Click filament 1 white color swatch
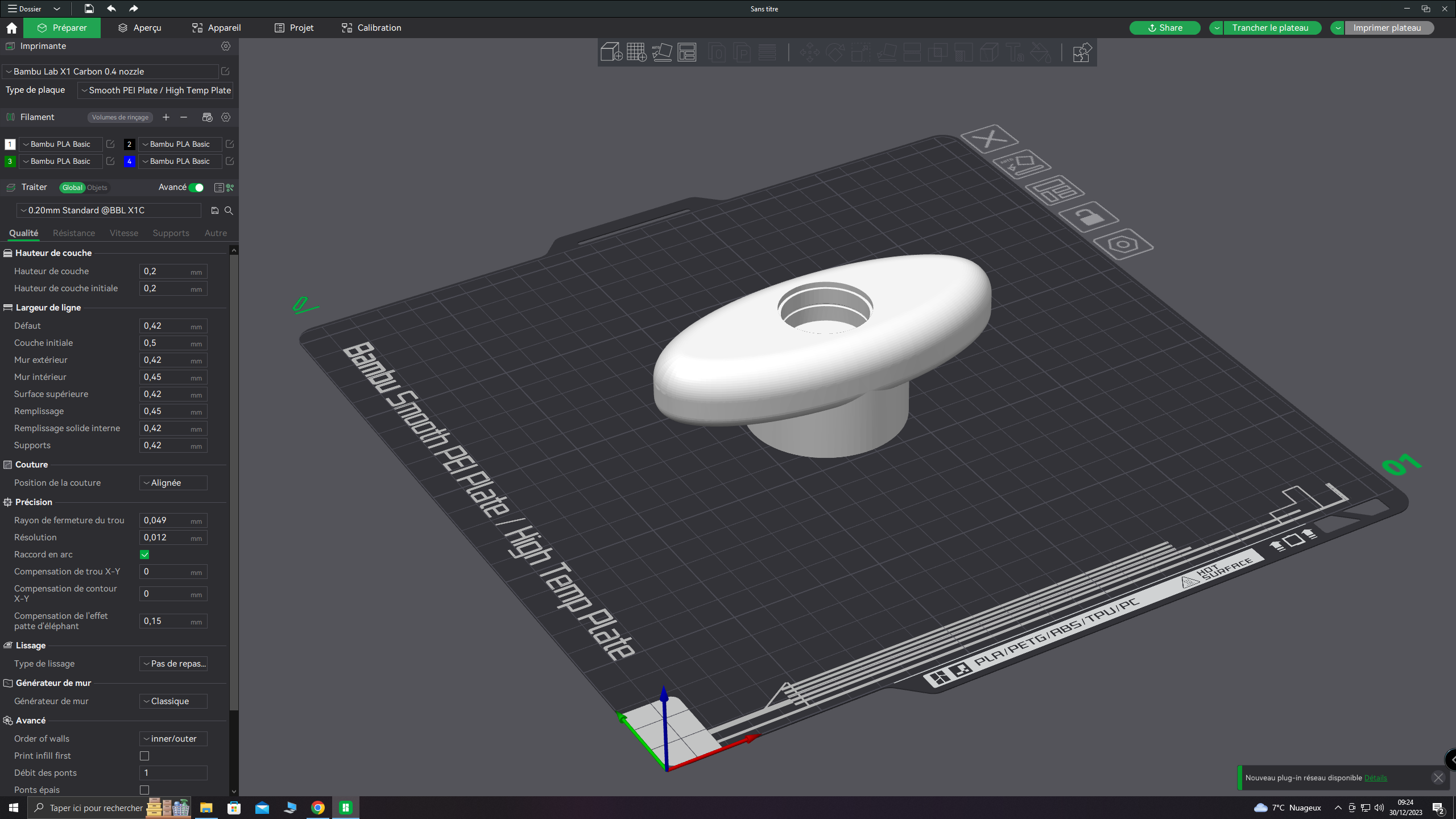 click(x=10, y=144)
